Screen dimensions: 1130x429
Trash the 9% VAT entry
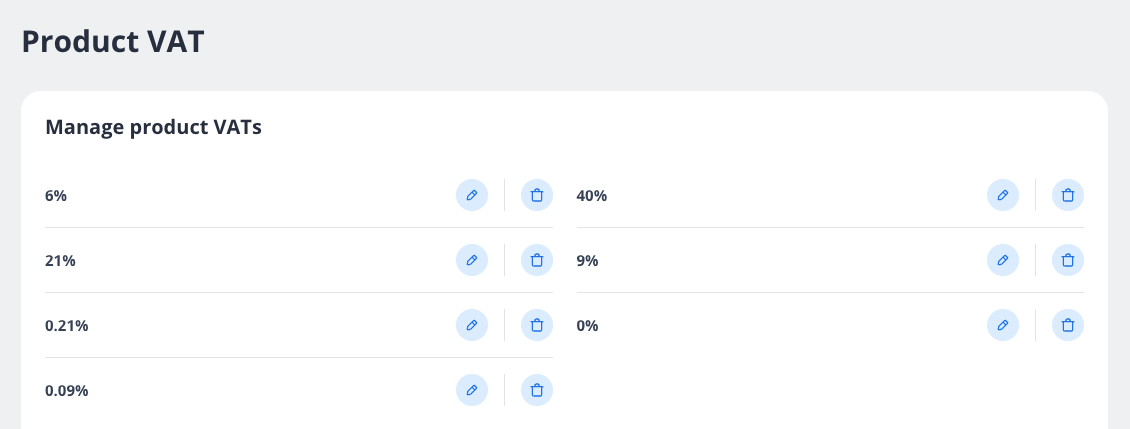point(1068,260)
